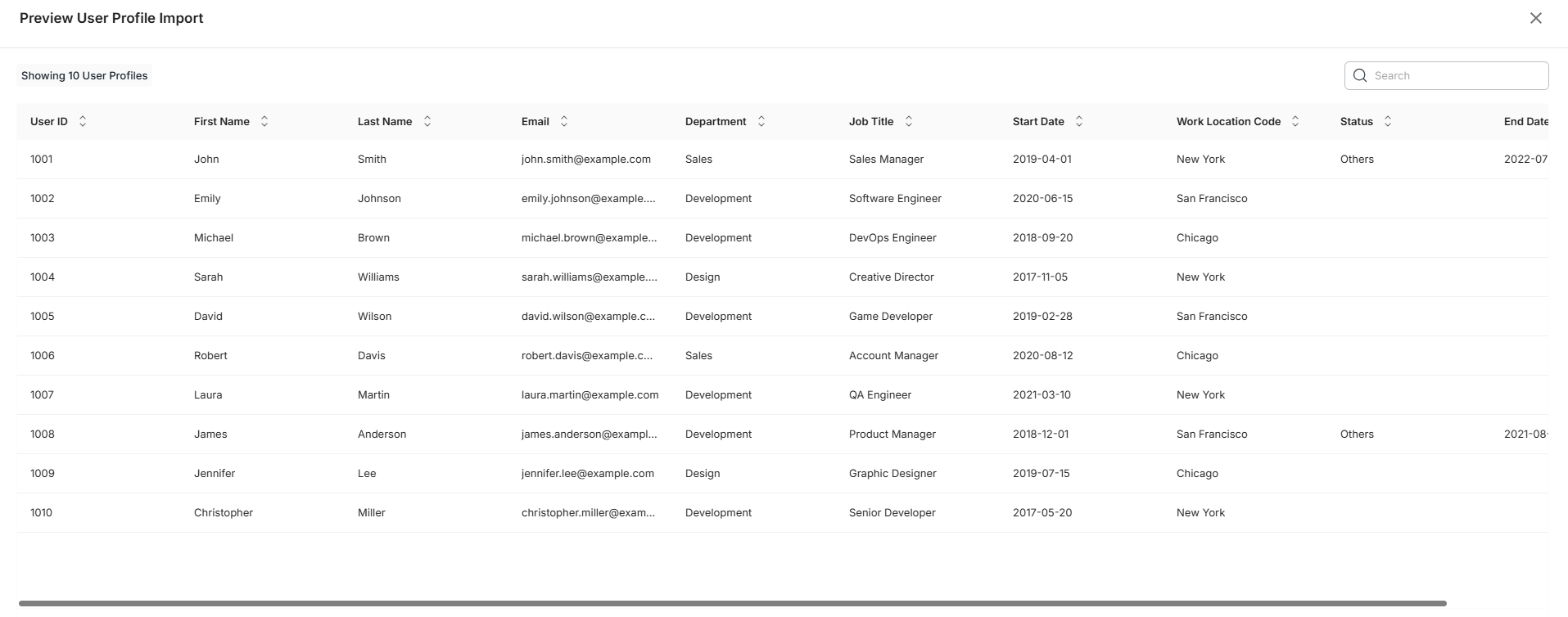The width and height of the screenshot is (1568, 617).
Task: Click the horizontal scrollbar thumb
Action: 733,604
